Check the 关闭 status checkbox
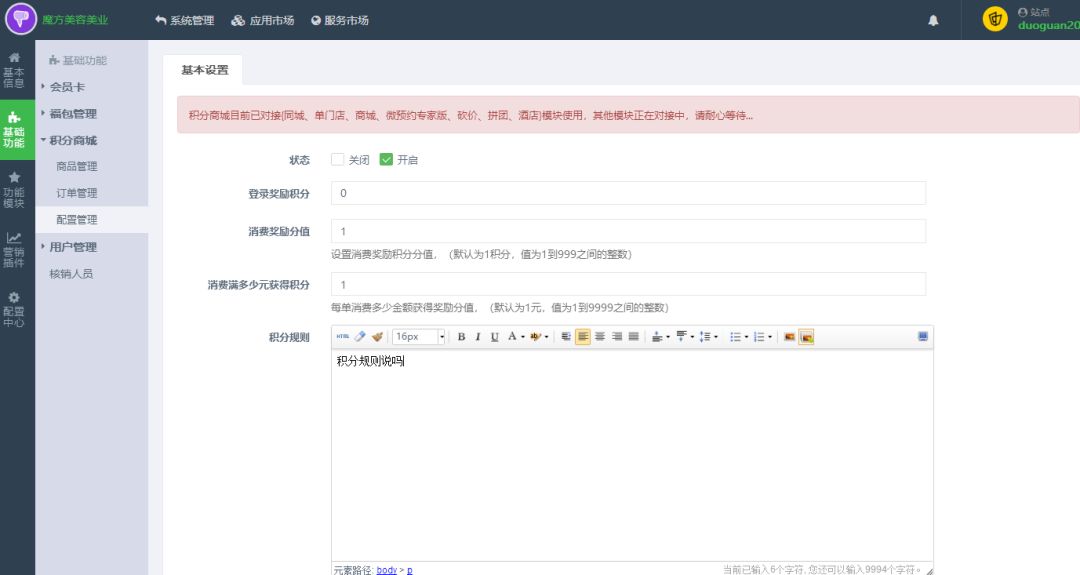The height and width of the screenshot is (575, 1080). [338, 160]
